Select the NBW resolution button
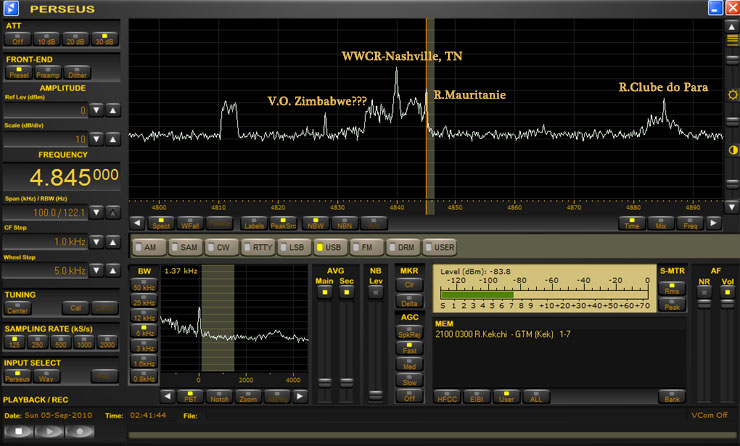Viewport: 740px width, 446px height. (316, 223)
